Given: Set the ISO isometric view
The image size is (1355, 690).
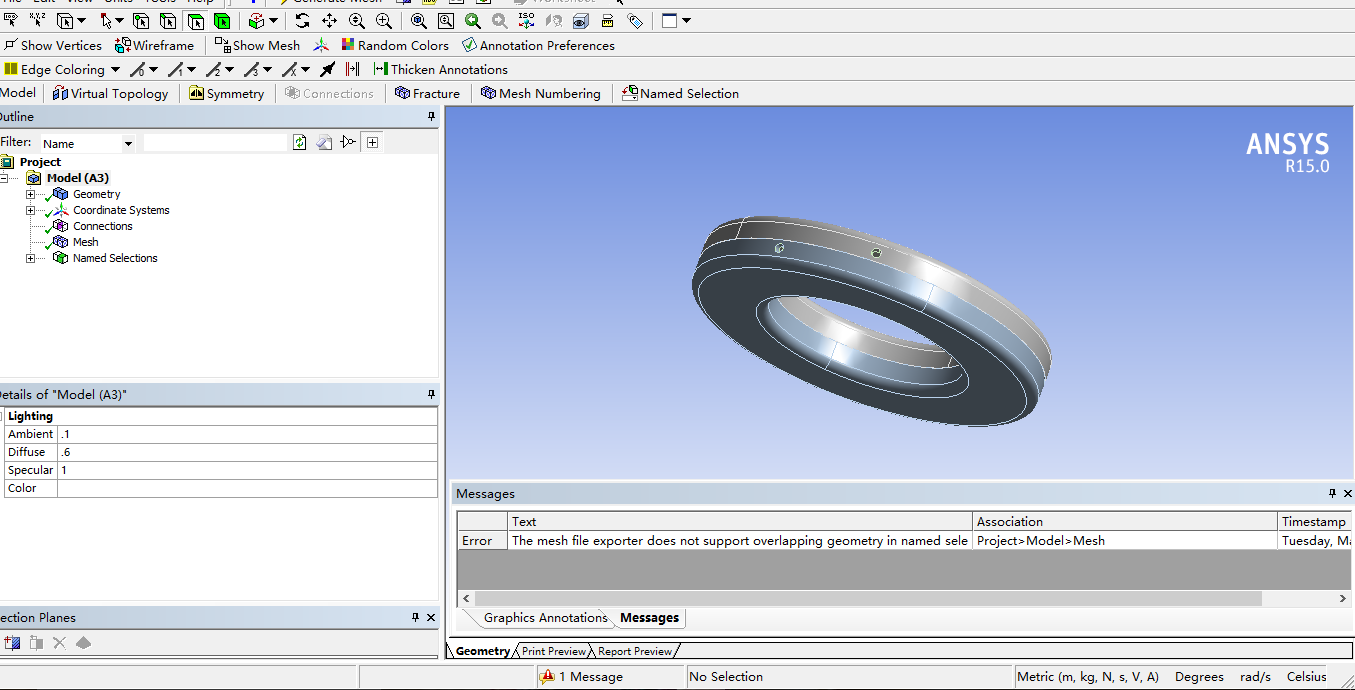Looking at the screenshot, I should [527, 21].
